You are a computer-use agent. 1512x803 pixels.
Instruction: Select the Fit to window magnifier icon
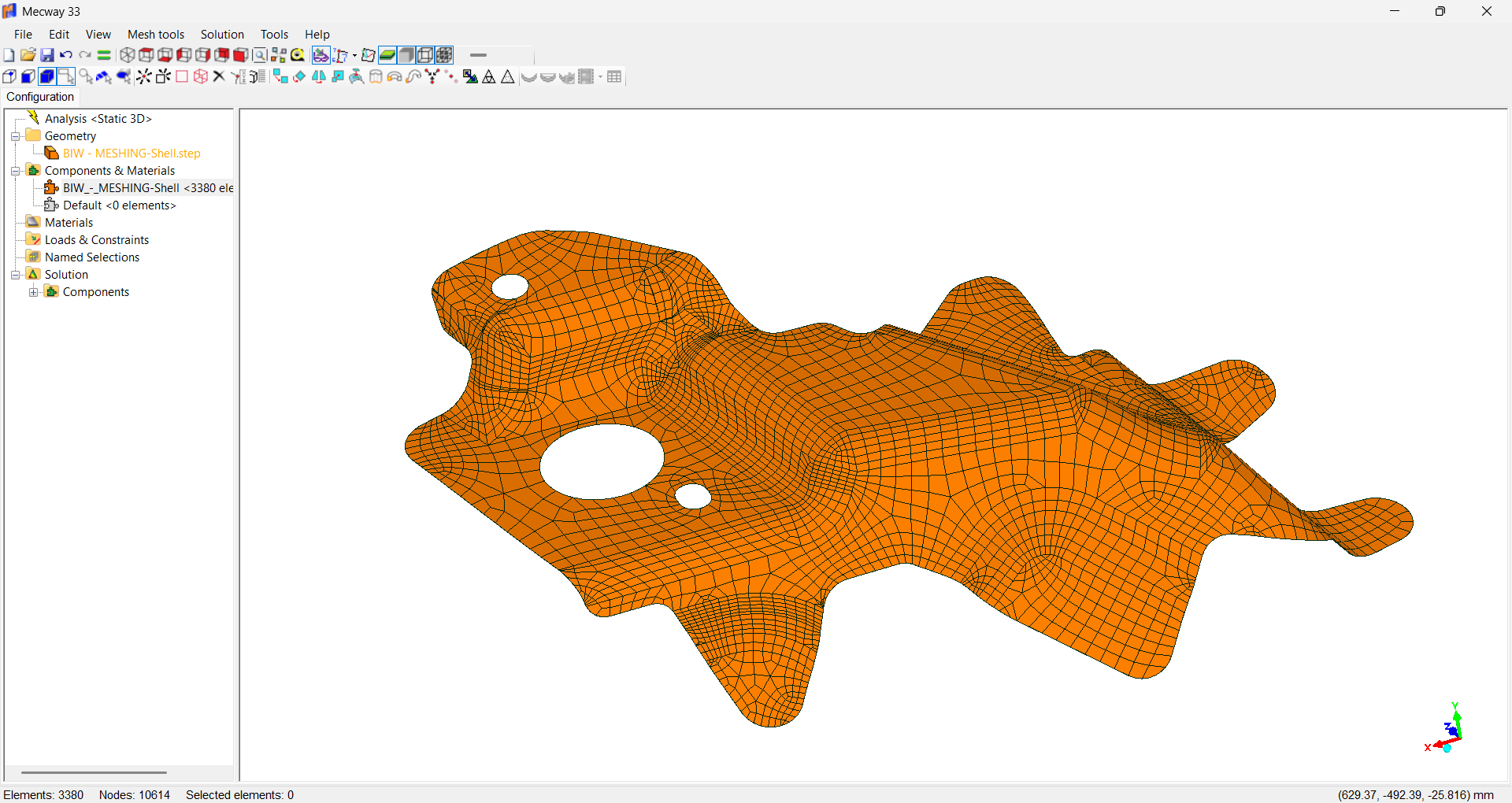[259, 55]
